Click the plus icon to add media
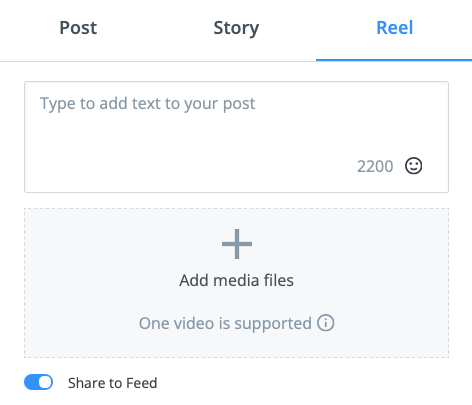 point(237,244)
